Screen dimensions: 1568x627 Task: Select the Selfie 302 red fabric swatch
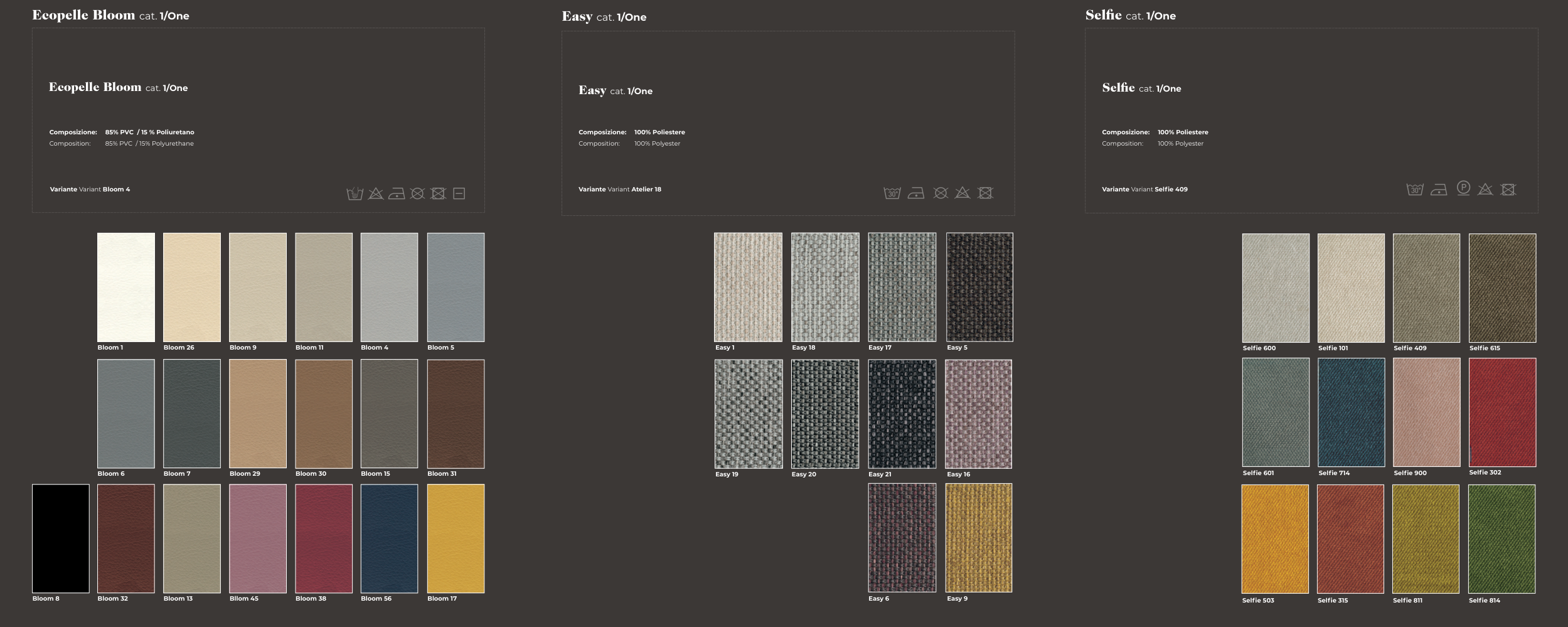(x=1502, y=412)
